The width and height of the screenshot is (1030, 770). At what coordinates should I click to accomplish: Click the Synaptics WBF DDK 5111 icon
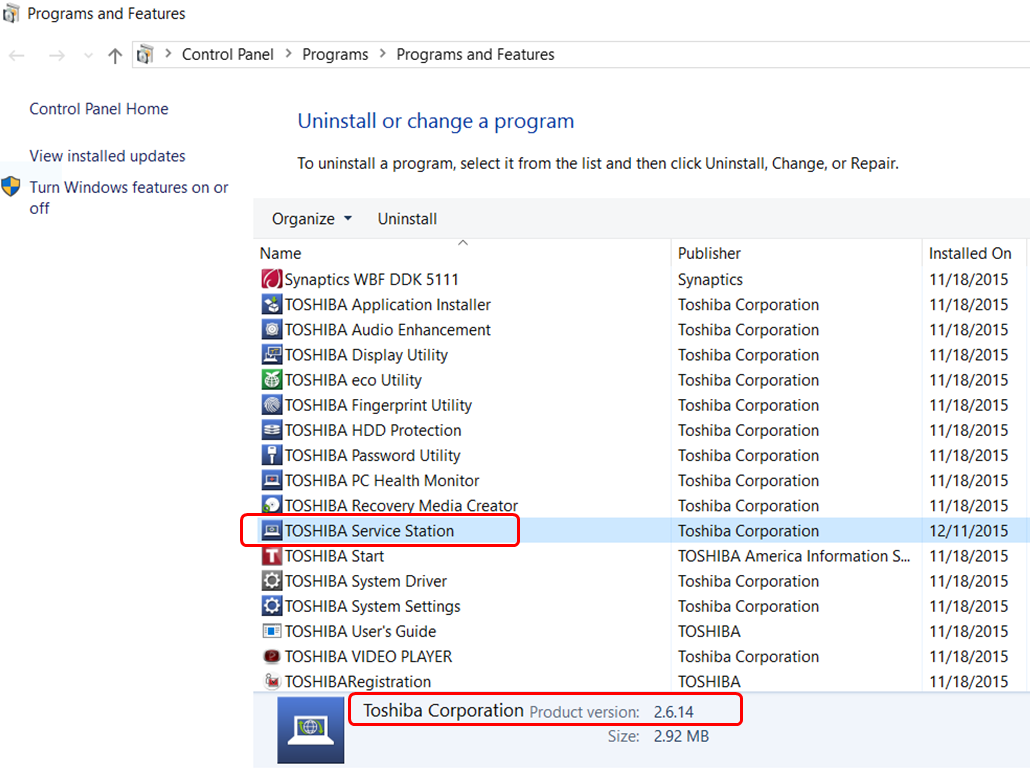271,280
